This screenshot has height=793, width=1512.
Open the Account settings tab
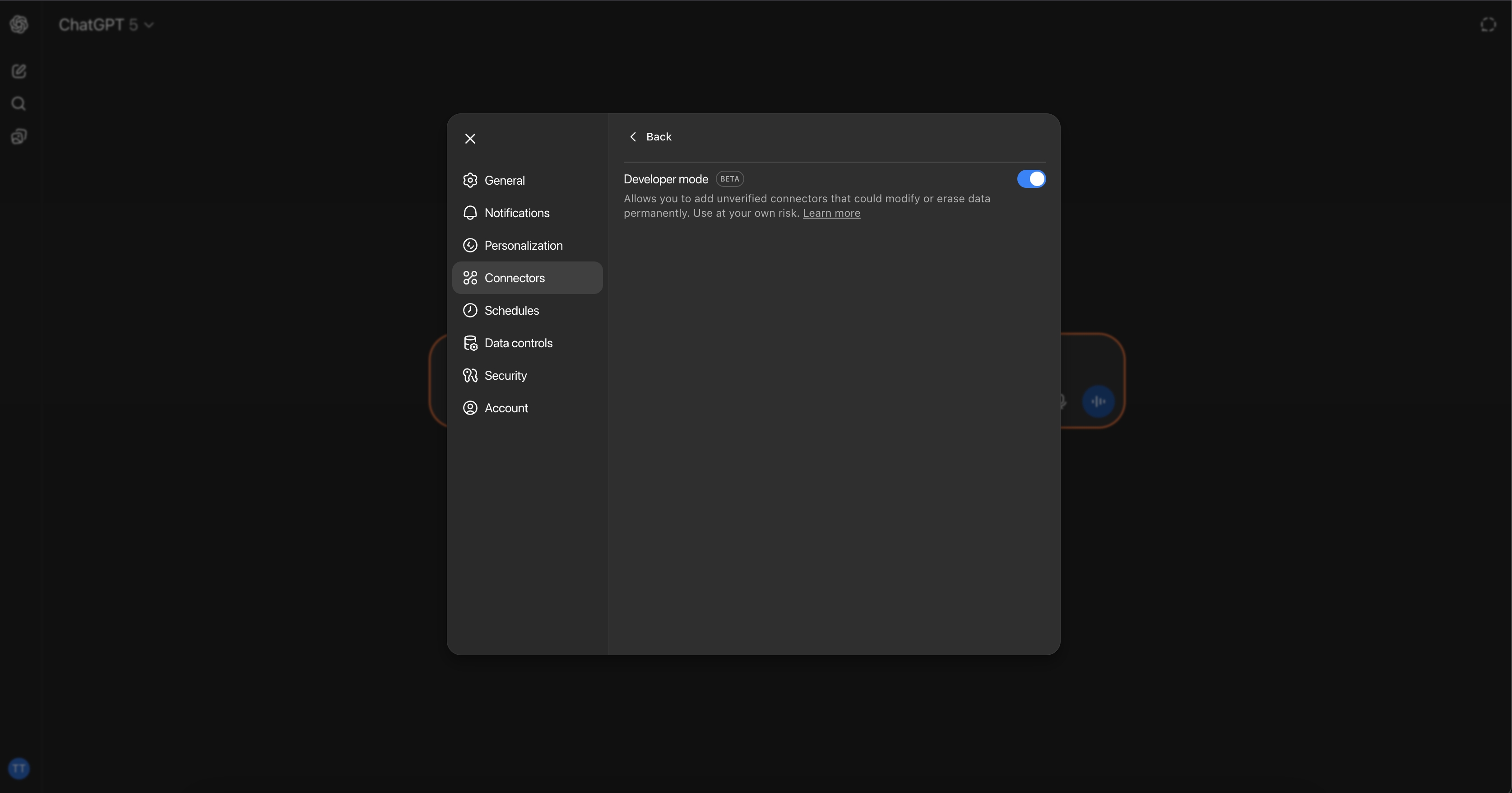click(506, 408)
